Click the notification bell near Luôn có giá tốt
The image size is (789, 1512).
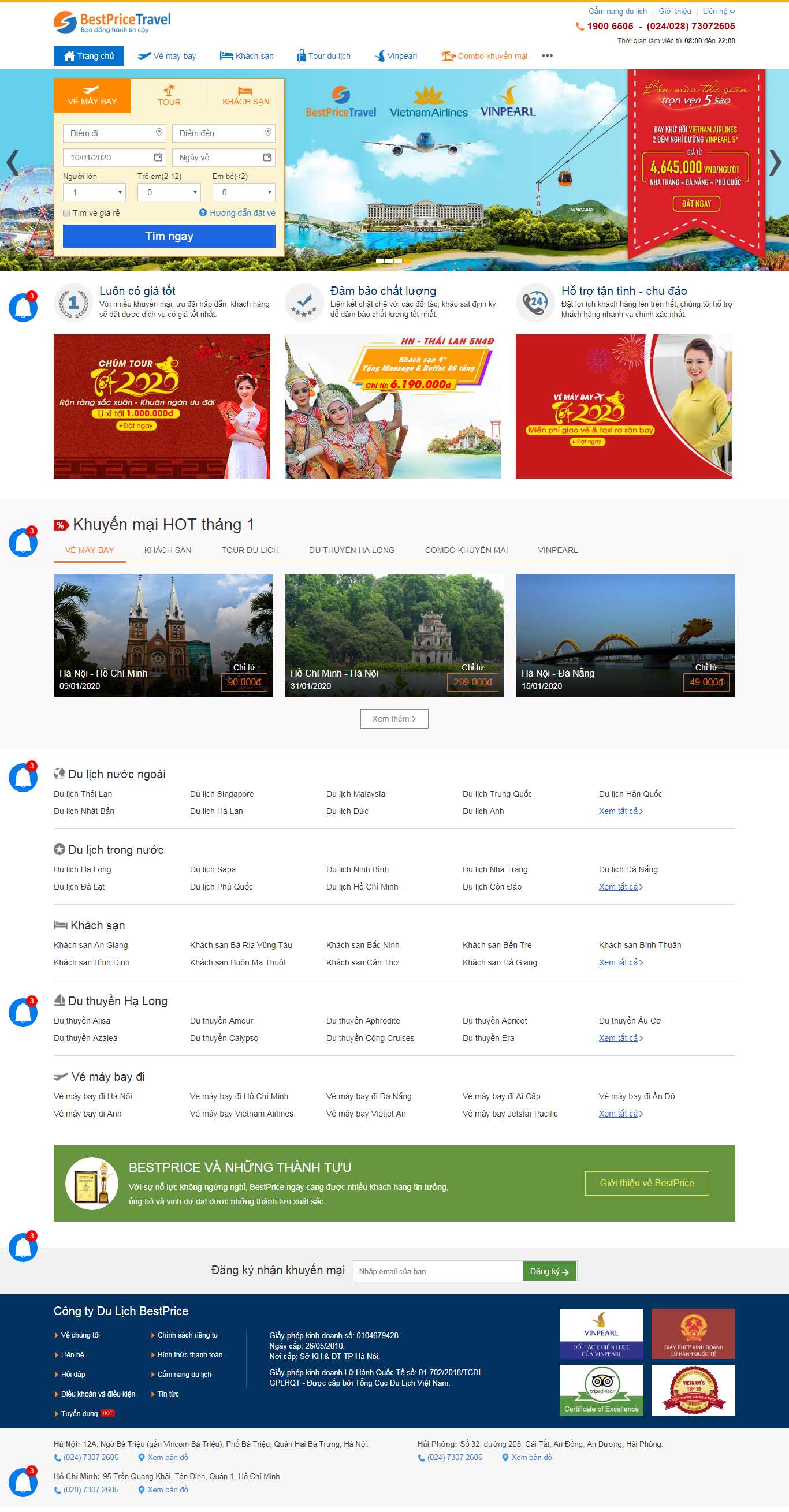(23, 307)
